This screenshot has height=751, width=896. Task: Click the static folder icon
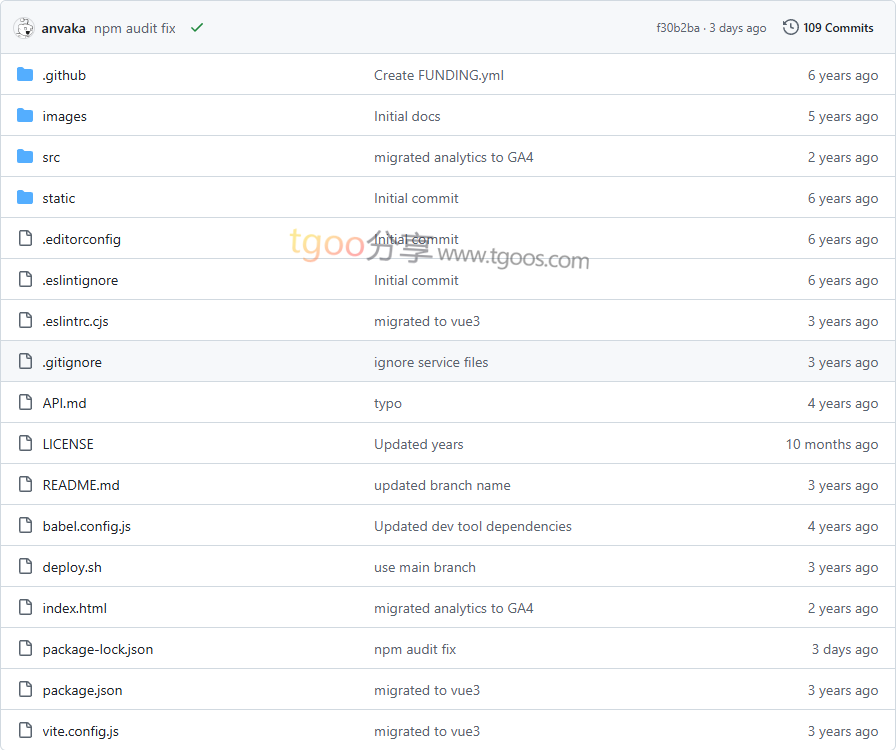click(x=25, y=198)
